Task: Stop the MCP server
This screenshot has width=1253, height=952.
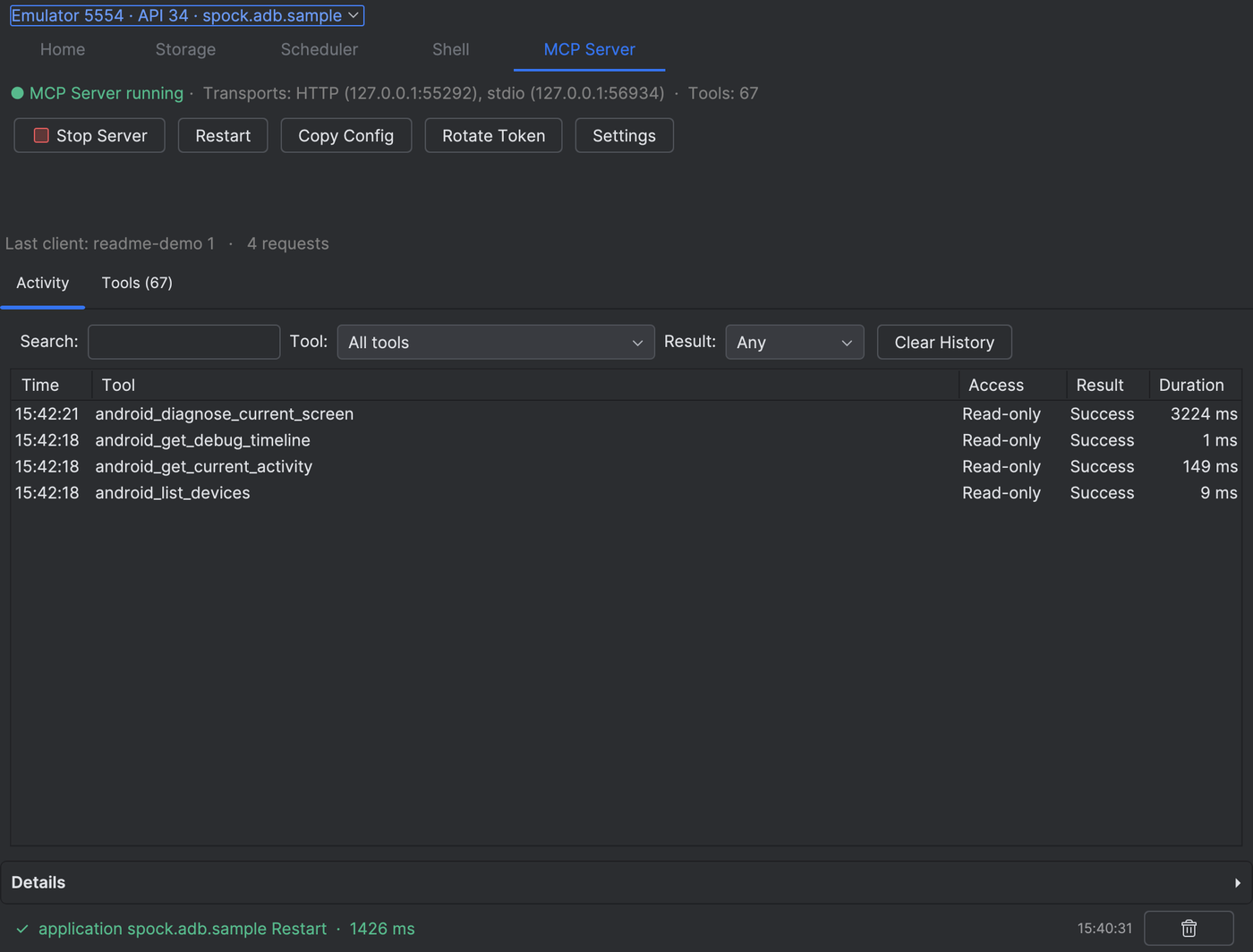Action: click(x=89, y=135)
